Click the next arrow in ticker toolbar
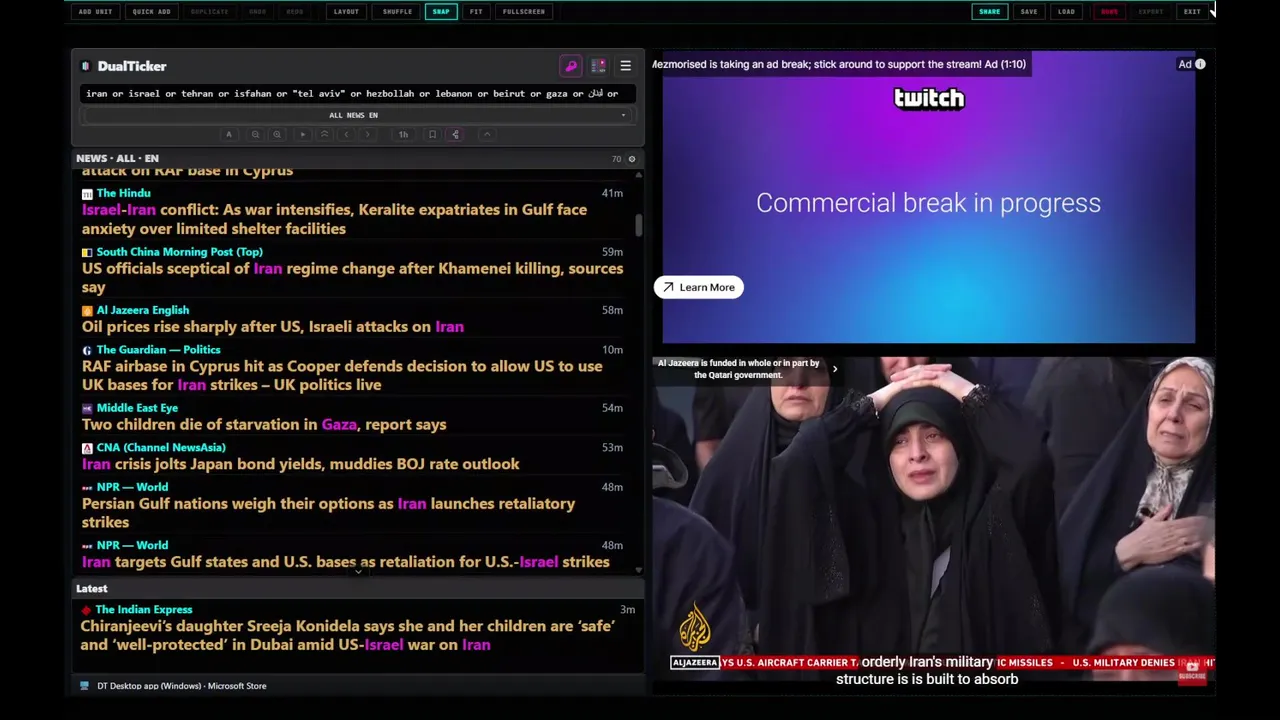The image size is (1280, 720). tap(368, 134)
